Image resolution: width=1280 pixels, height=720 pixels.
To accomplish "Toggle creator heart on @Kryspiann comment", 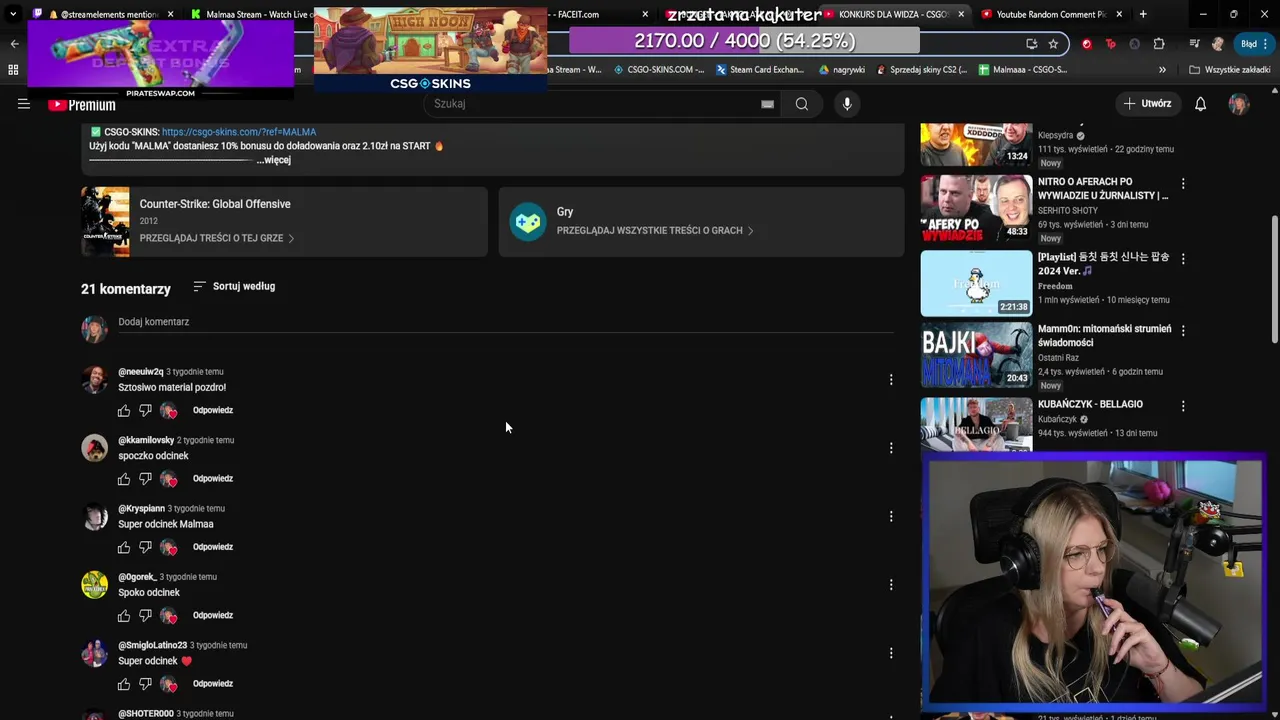I will tap(168, 548).
